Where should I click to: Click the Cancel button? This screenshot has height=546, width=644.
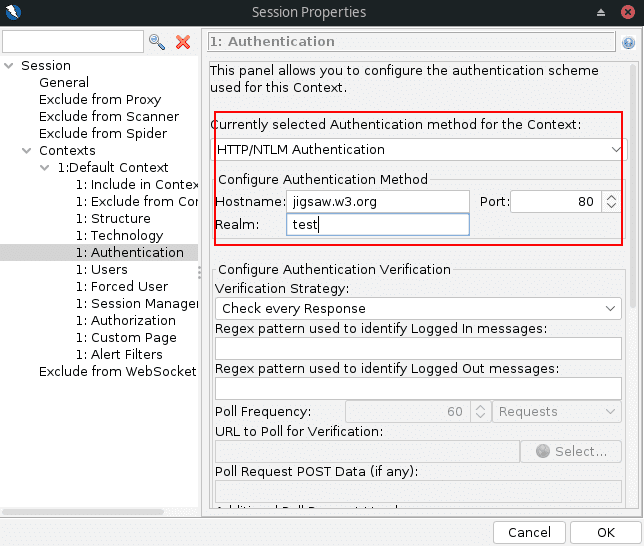pos(529,532)
